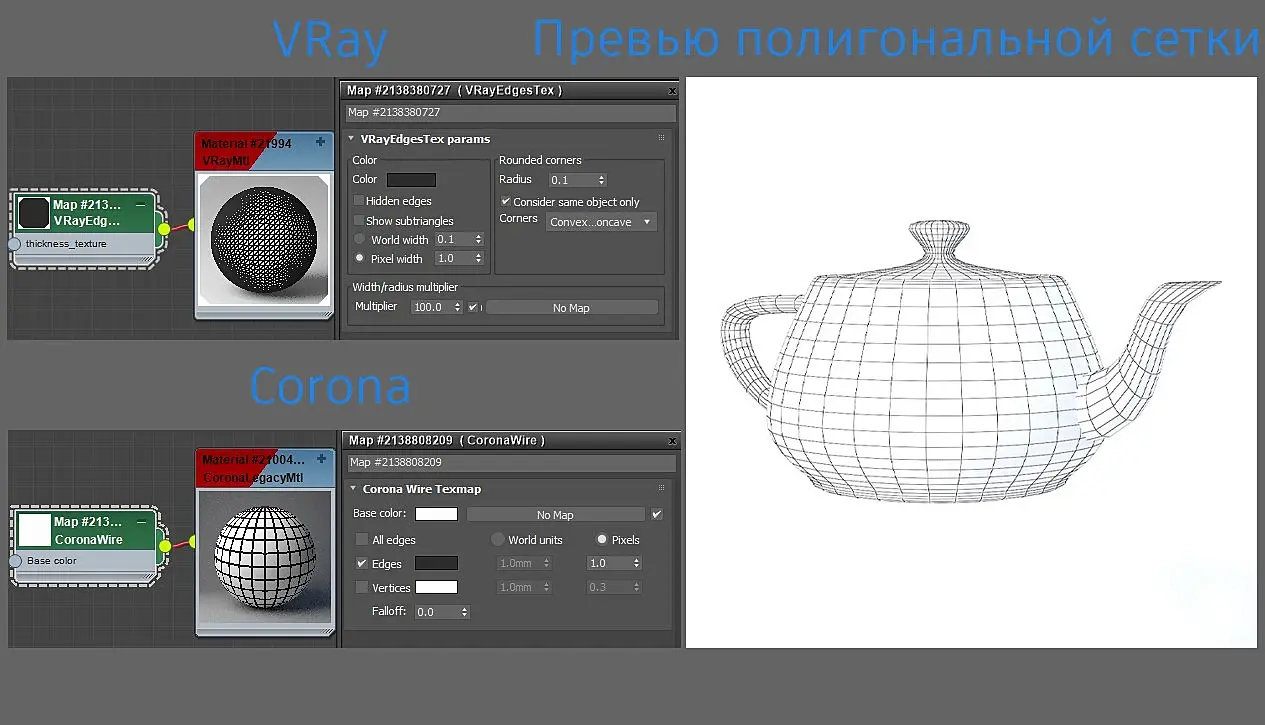Close the CoronaWire parameter panel
The width and height of the screenshot is (1265, 725).
(670, 440)
